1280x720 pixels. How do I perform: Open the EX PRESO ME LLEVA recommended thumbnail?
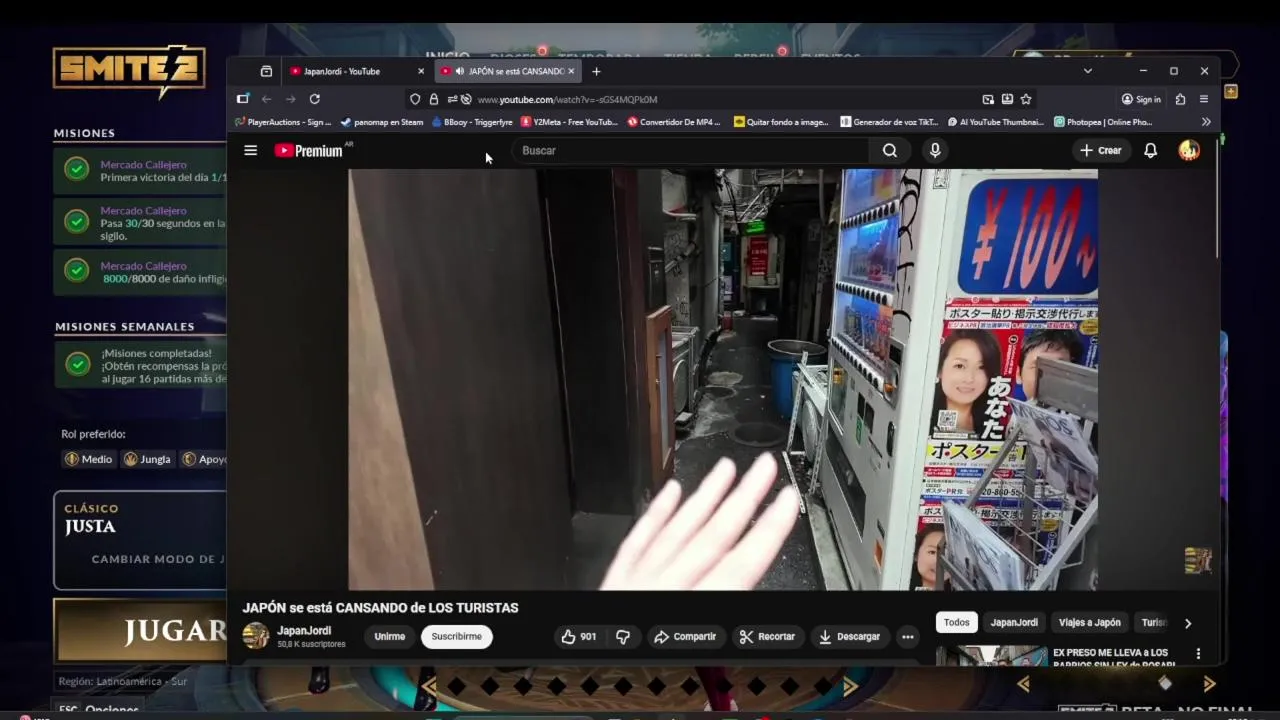[x=992, y=656]
